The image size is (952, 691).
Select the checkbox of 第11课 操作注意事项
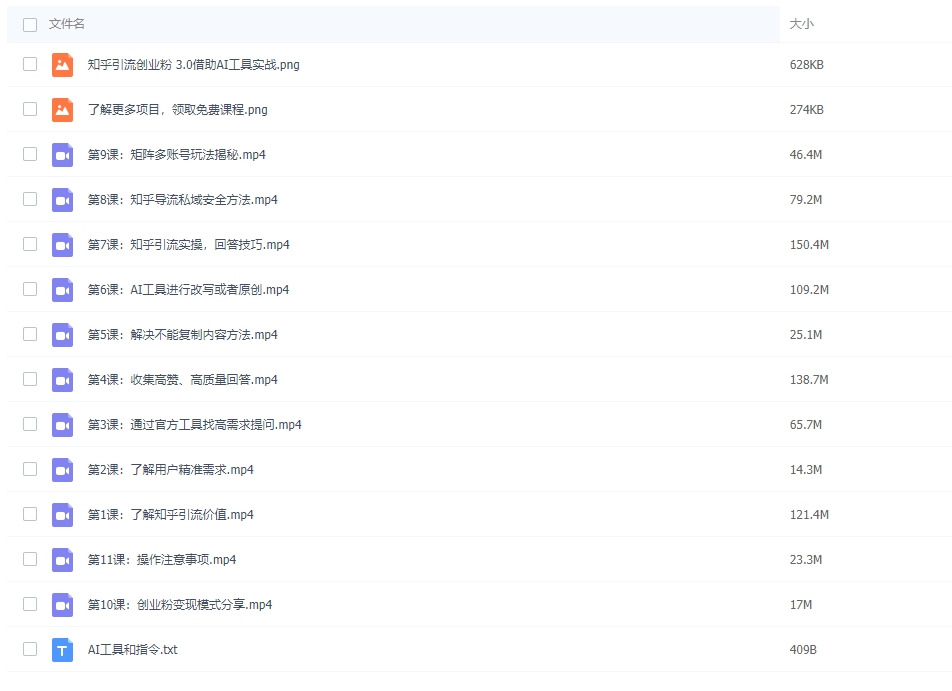point(29,559)
